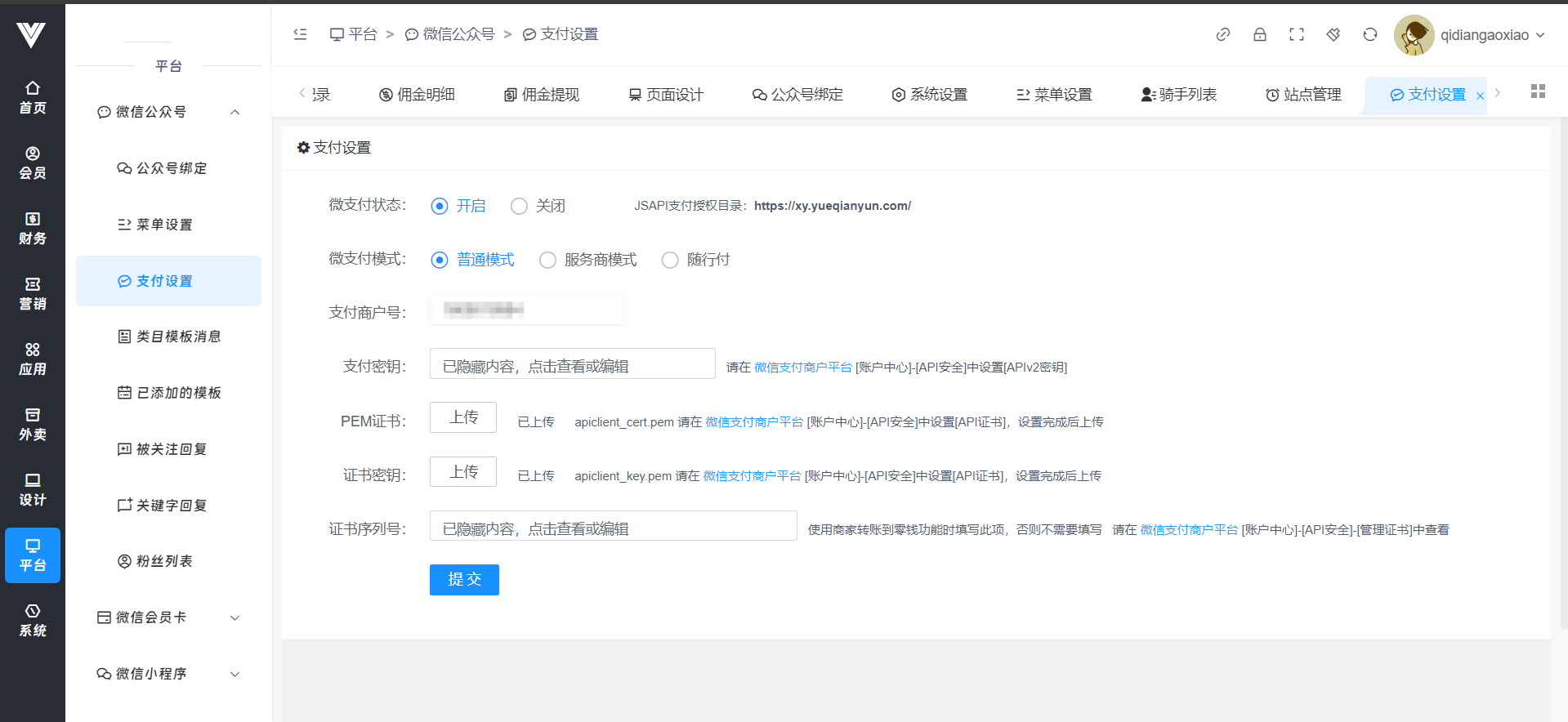Toggle fullscreen mode icon
This screenshot has width=1568, height=722.
click(x=1296, y=34)
